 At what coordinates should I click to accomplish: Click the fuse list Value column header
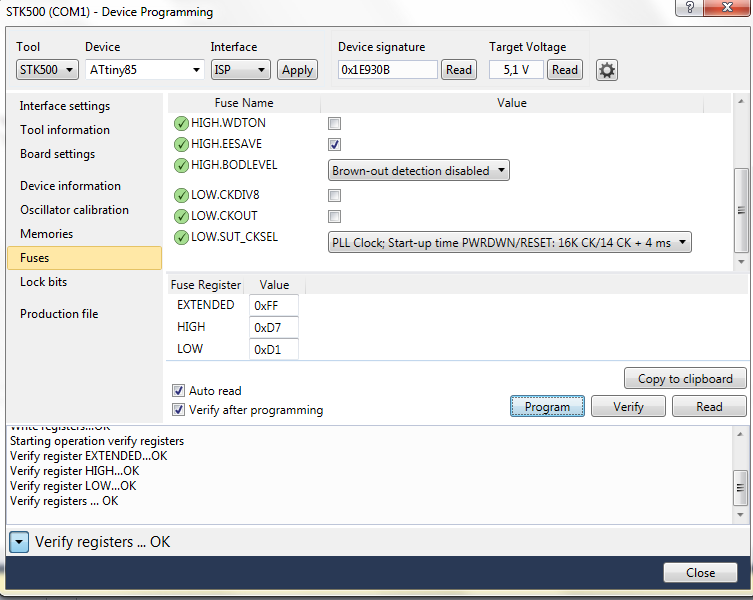click(x=512, y=103)
